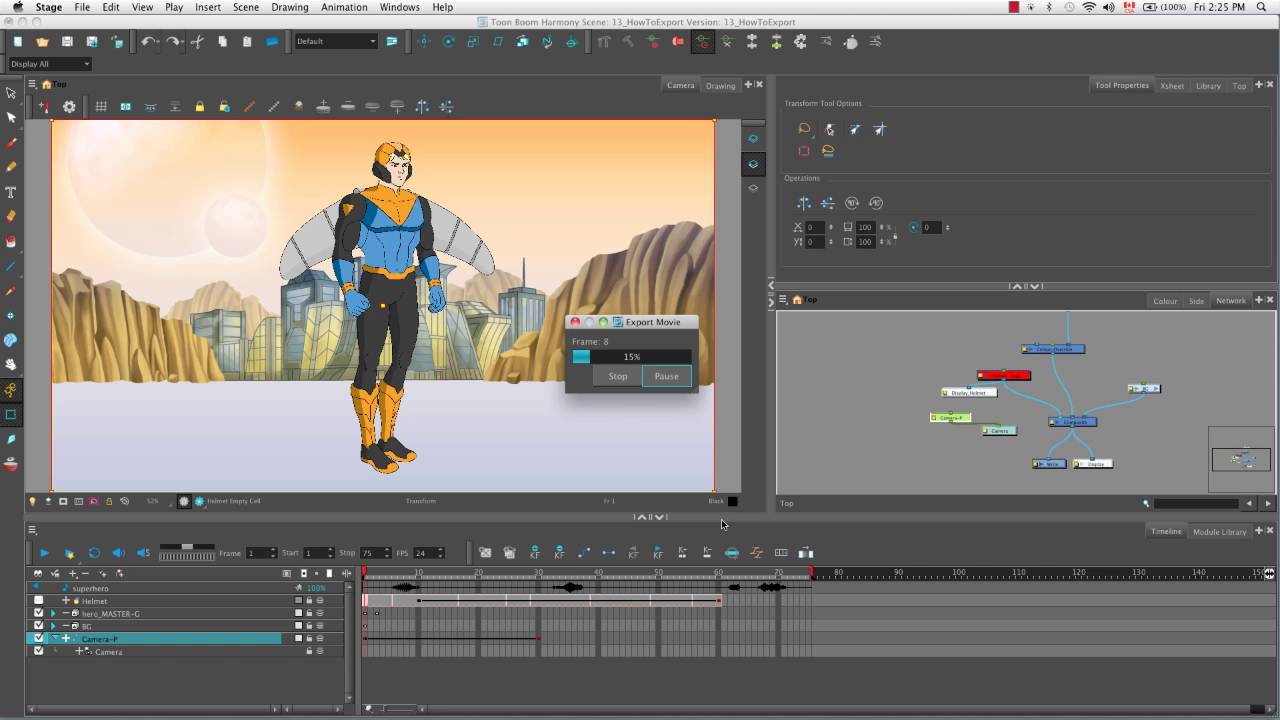The height and width of the screenshot is (720, 1280).
Task: Click the Flip Horizontal icon in Camera toolbar
Action: (x=422, y=106)
